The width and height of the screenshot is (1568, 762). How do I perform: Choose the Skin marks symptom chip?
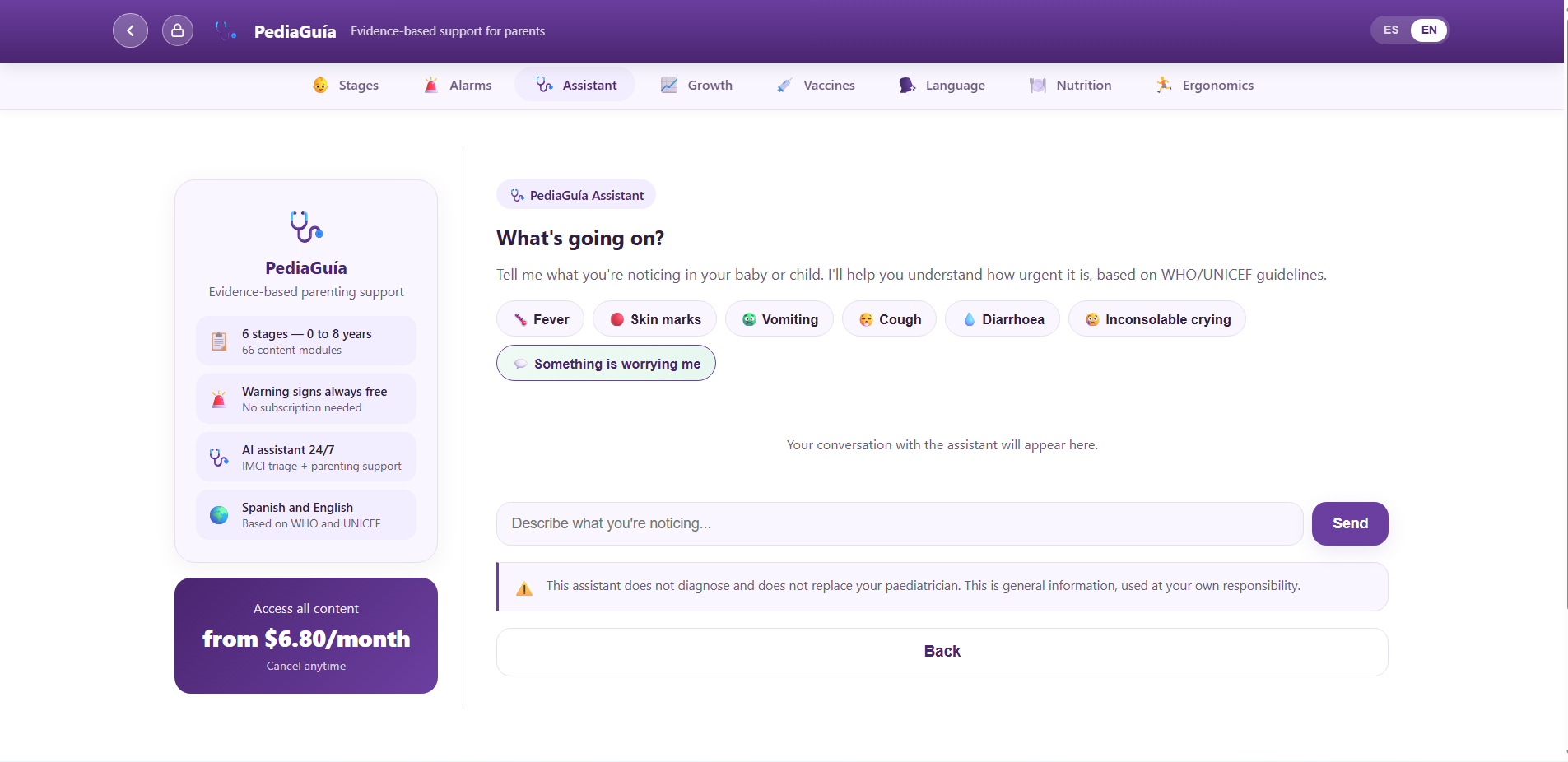654,319
